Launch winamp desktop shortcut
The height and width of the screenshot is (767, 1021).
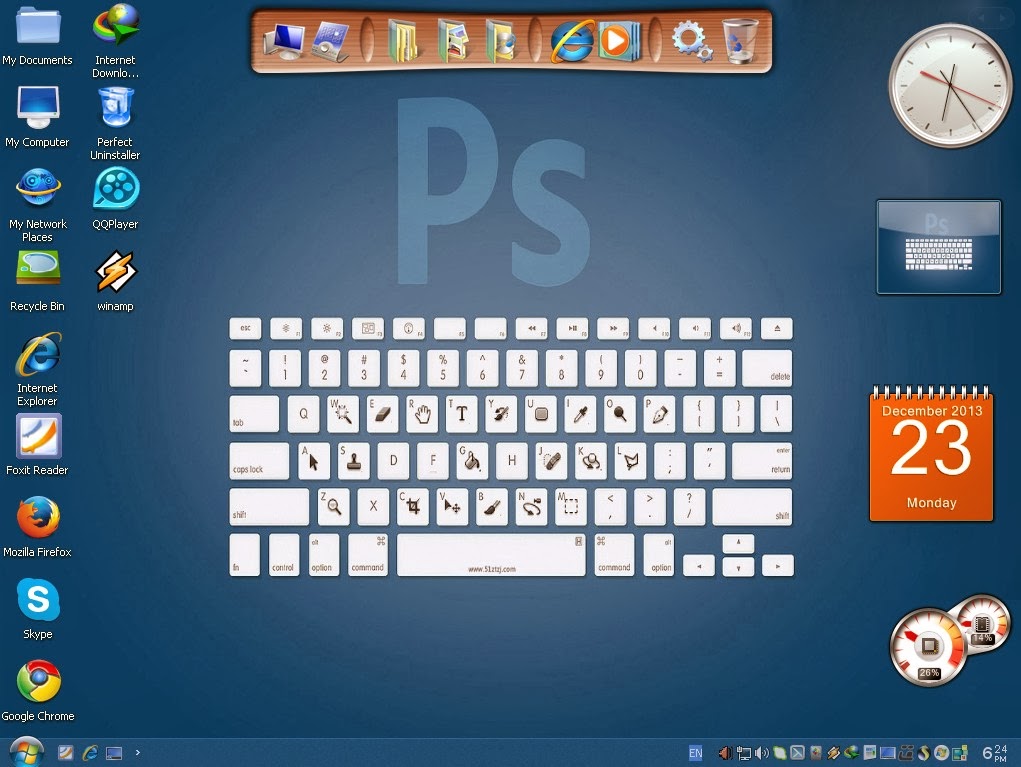115,281
